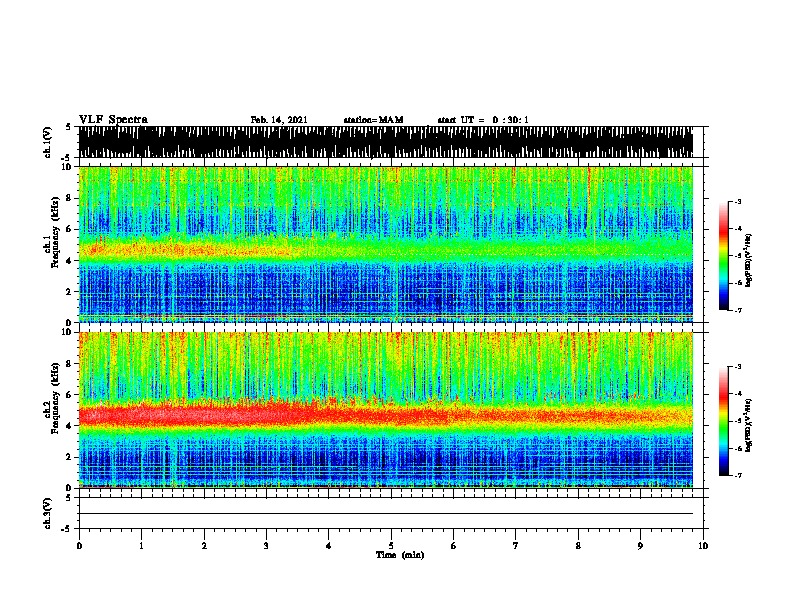Click the ch.1 spectrogram plot
792x612 pixels.
pyautogui.click(x=386, y=244)
